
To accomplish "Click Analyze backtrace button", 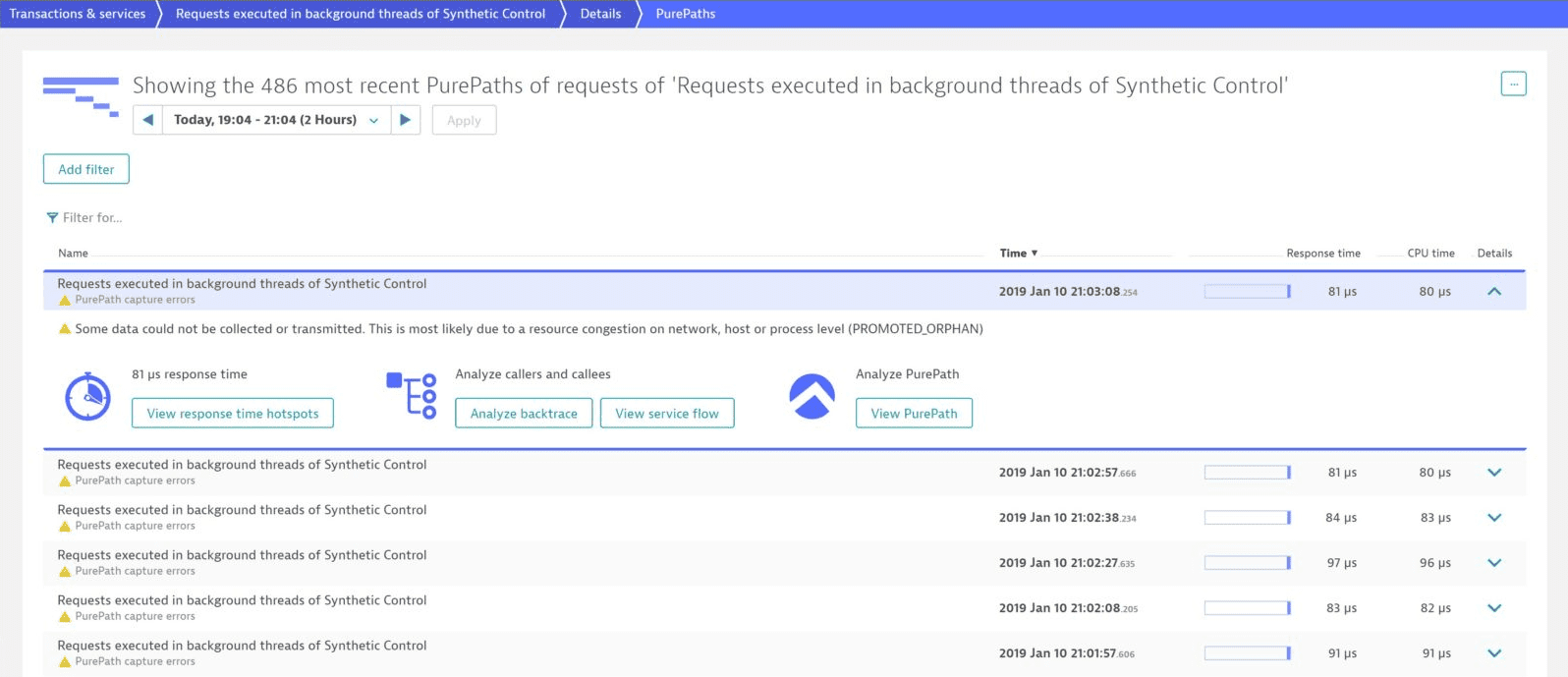I will (x=524, y=414).
